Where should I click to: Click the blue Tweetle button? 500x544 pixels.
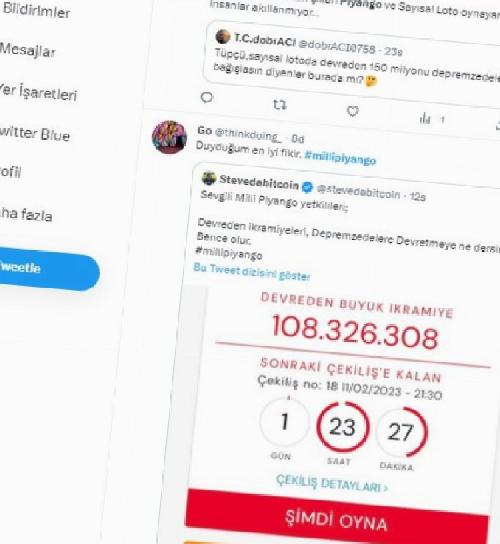[x=49, y=270]
